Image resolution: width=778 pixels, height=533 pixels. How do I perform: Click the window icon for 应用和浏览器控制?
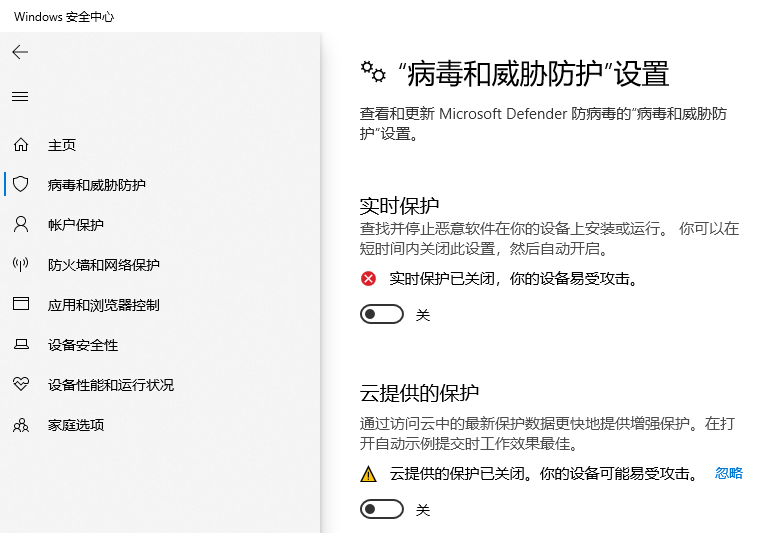21,304
